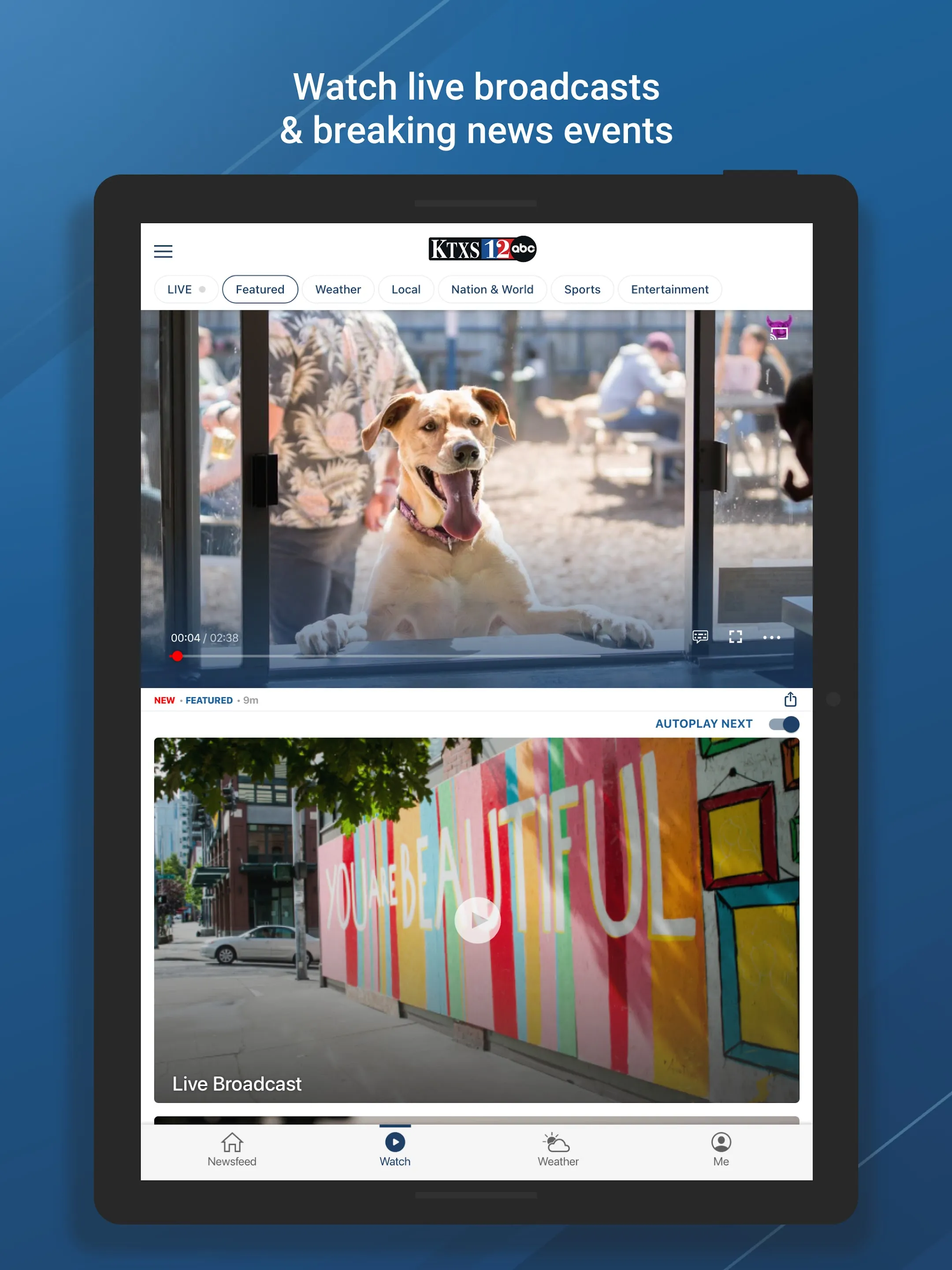Image resolution: width=952 pixels, height=1270 pixels.
Task: Select the Entertainment tab
Action: [x=670, y=289]
